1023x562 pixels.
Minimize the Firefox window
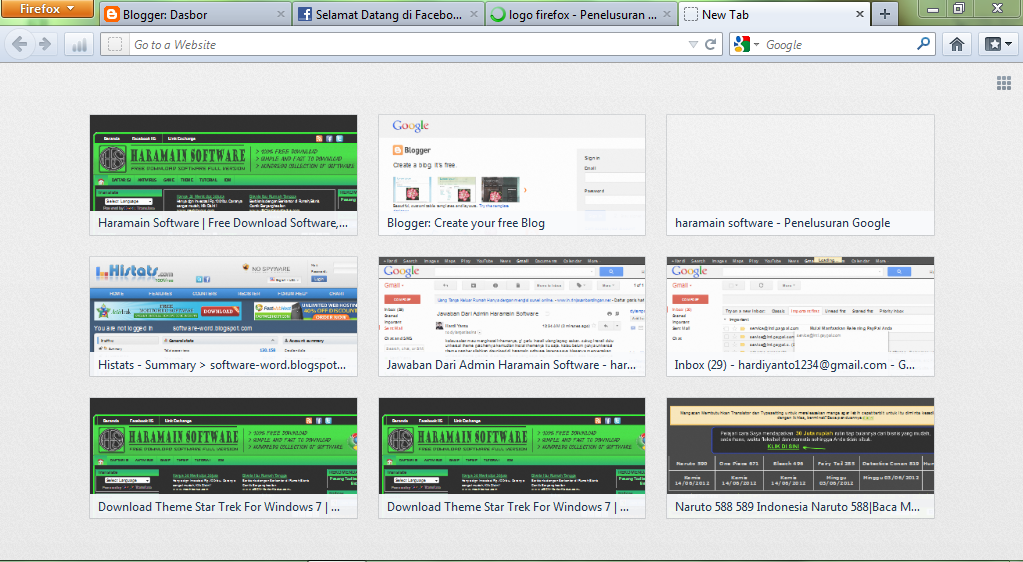(934, 8)
